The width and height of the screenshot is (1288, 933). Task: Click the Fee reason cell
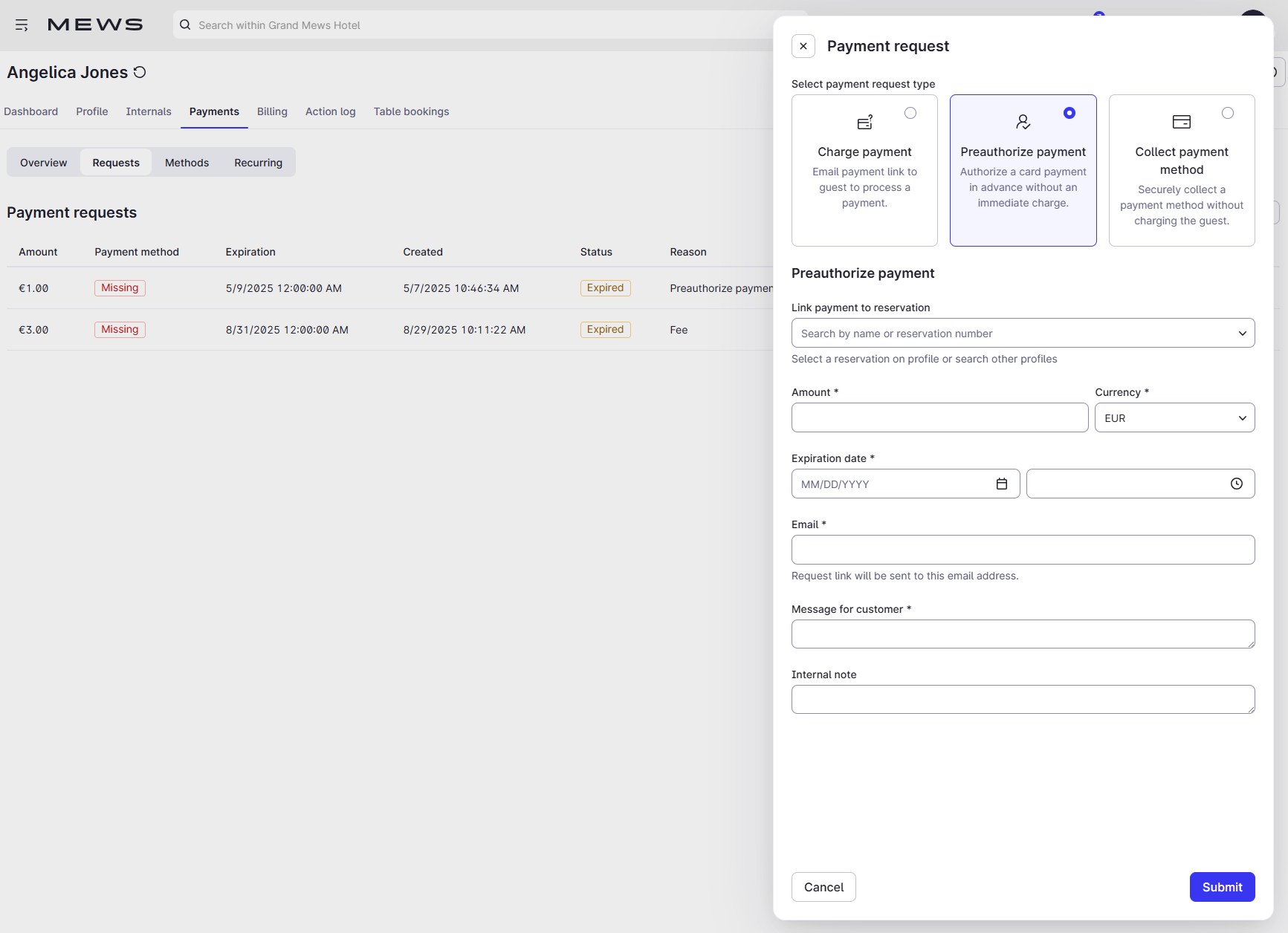pyautogui.click(x=679, y=330)
